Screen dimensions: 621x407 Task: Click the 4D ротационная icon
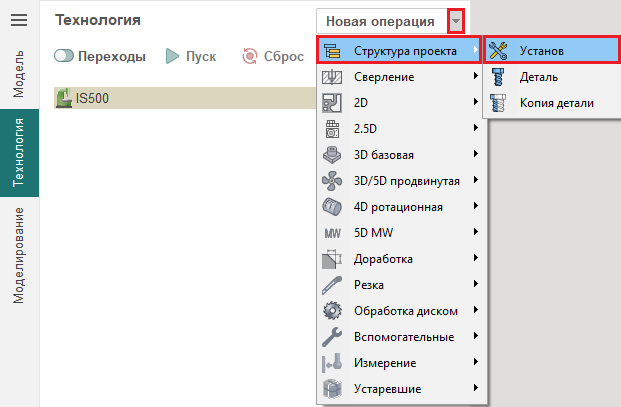[x=333, y=206]
